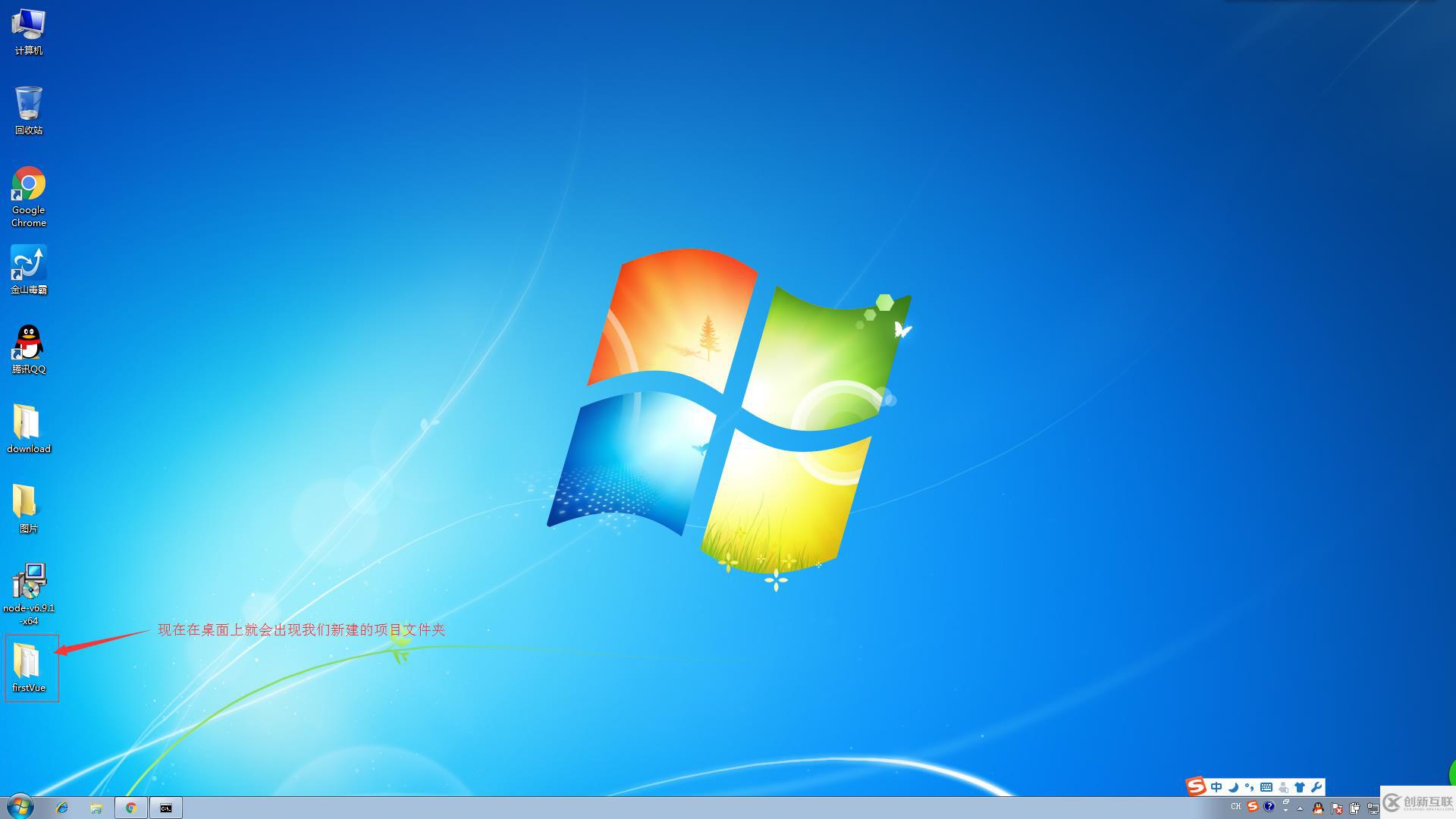Select the 回收站 recycle bin icon
1456x819 pixels.
click(28, 109)
